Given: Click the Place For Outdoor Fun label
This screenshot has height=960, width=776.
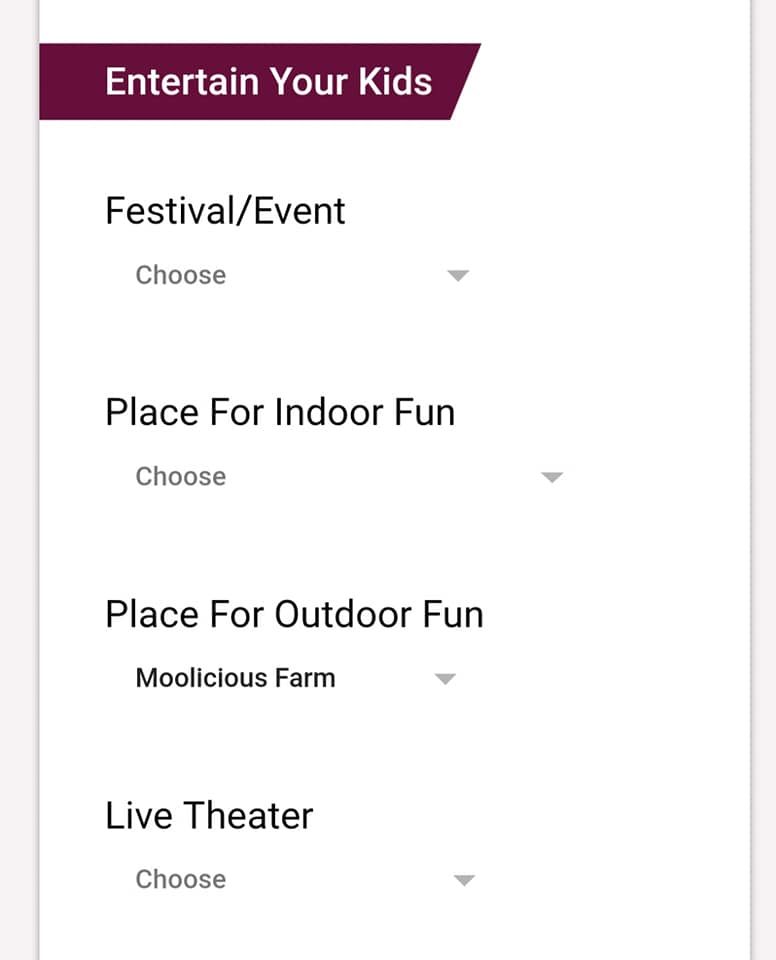Looking at the screenshot, I should point(295,614).
